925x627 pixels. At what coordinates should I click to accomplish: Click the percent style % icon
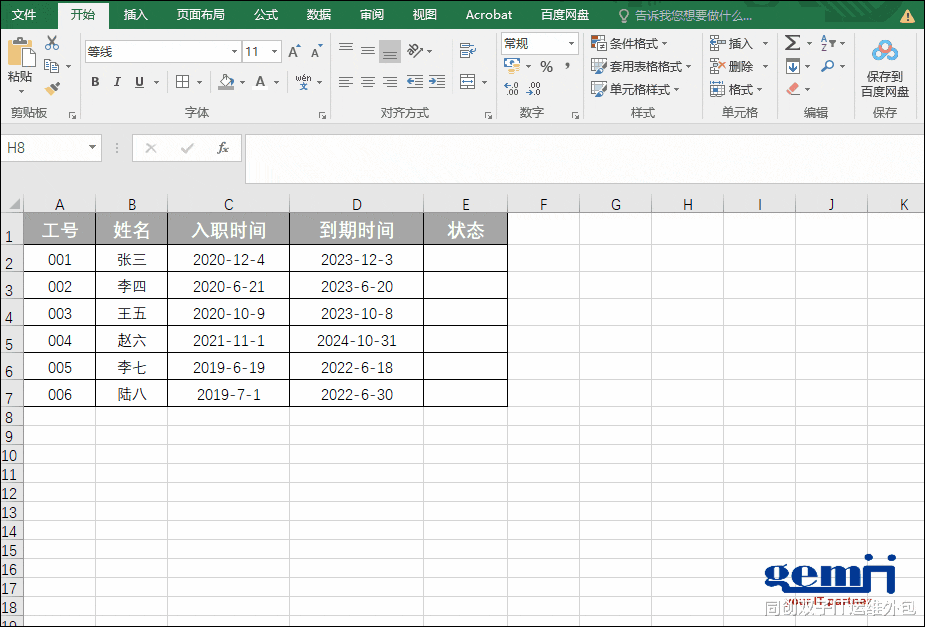click(546, 66)
